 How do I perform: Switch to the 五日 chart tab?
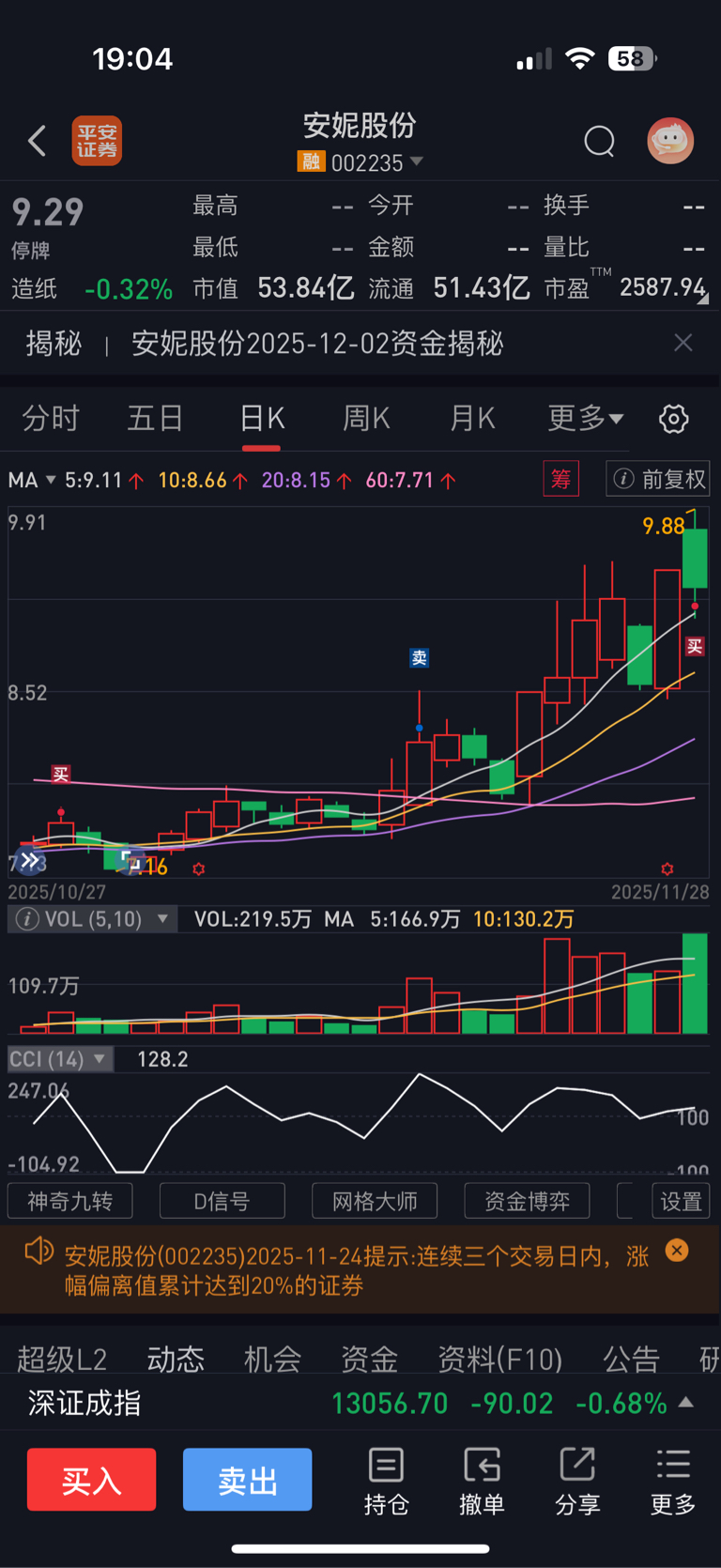(156, 418)
